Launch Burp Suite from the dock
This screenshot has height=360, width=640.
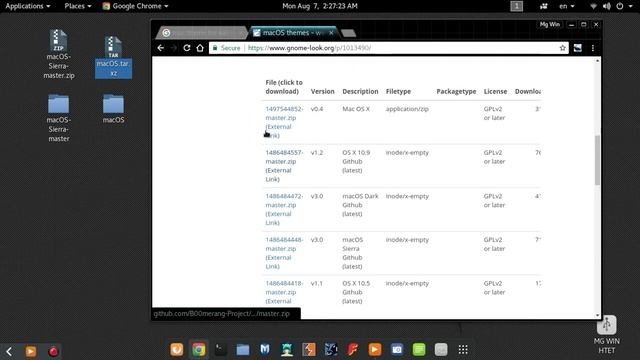(309, 349)
